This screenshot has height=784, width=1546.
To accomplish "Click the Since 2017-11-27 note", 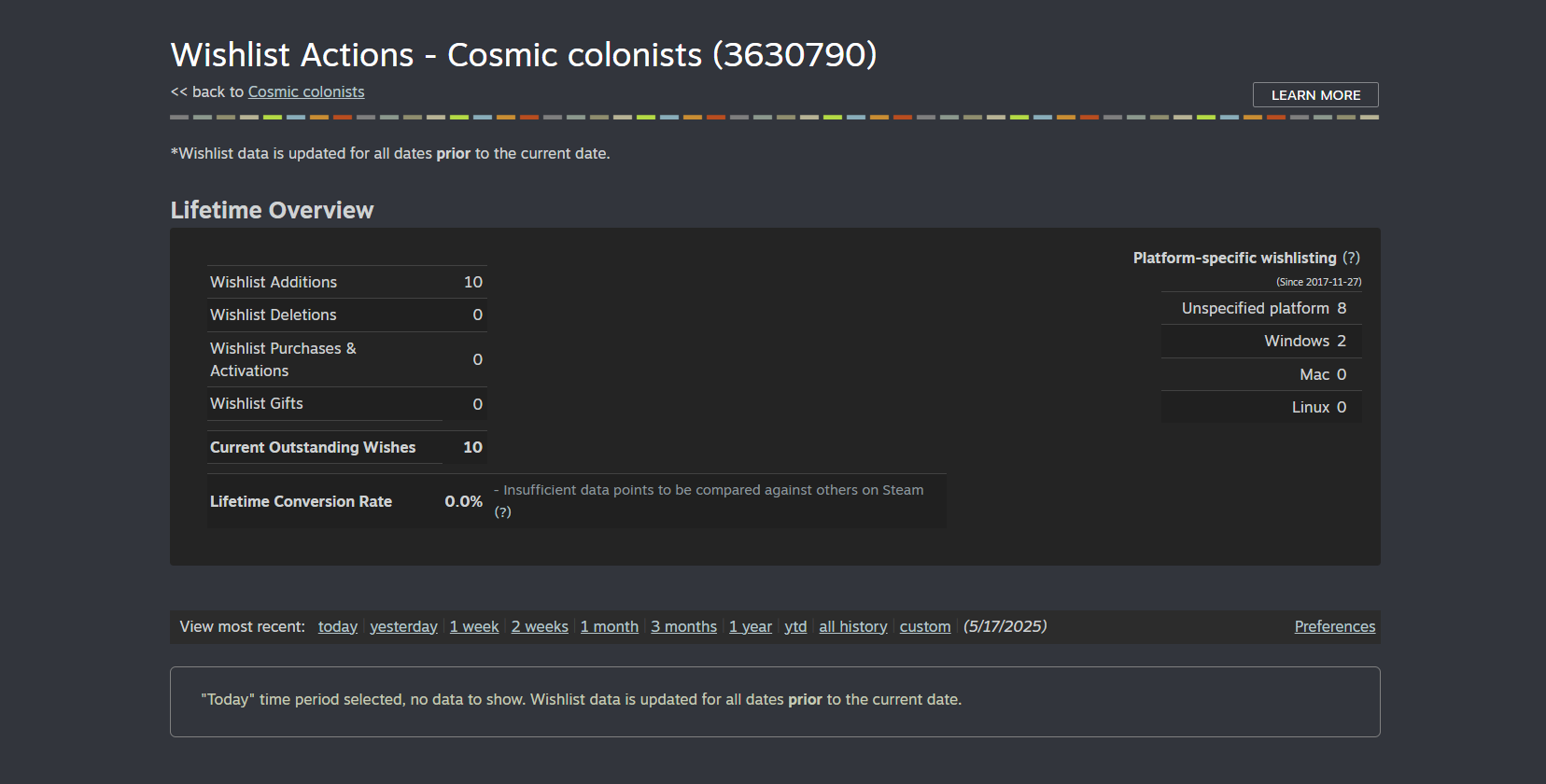I will pos(1318,282).
